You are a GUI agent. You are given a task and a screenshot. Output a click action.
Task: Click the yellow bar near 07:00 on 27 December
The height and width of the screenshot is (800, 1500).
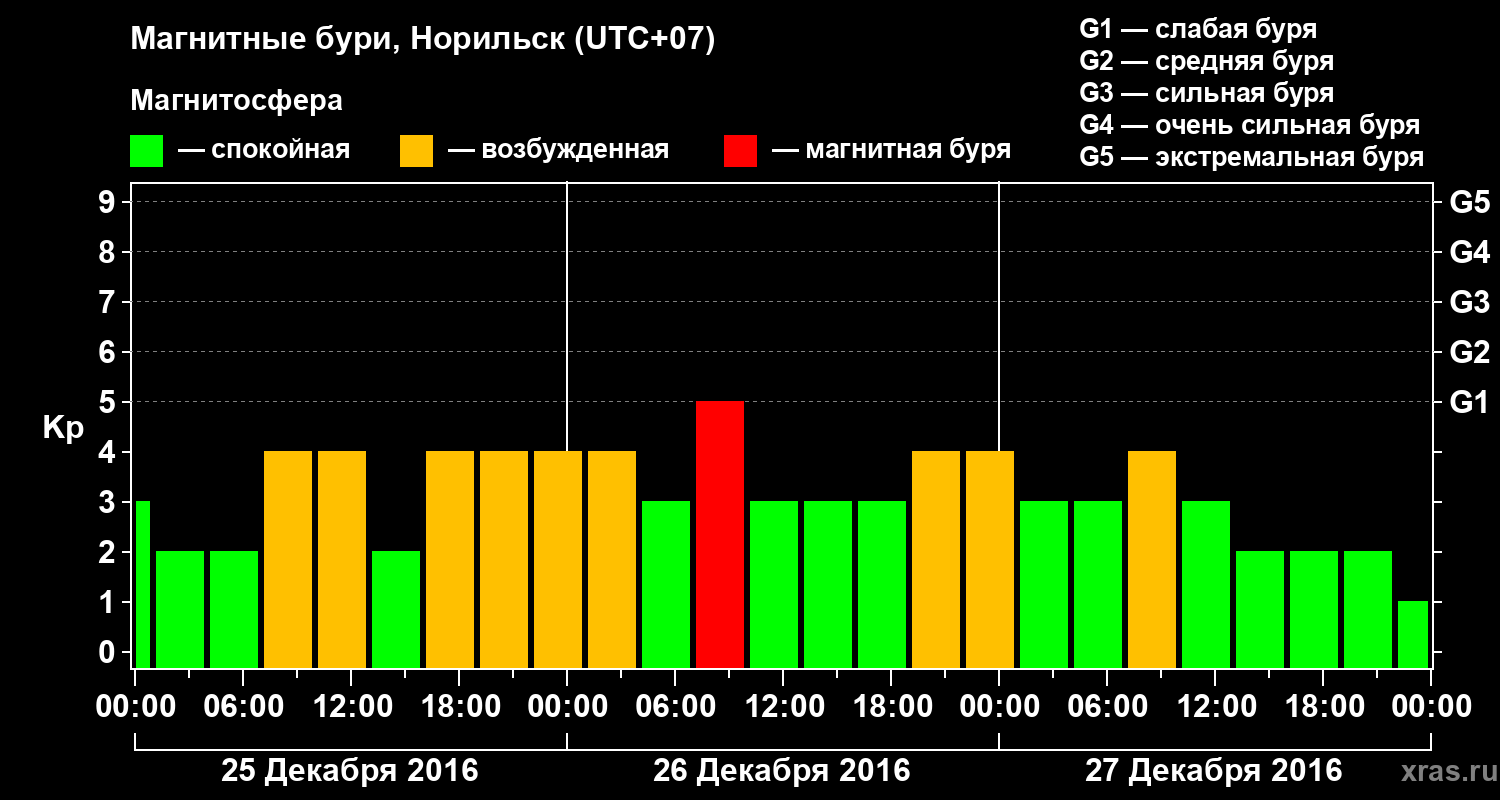click(x=1152, y=559)
